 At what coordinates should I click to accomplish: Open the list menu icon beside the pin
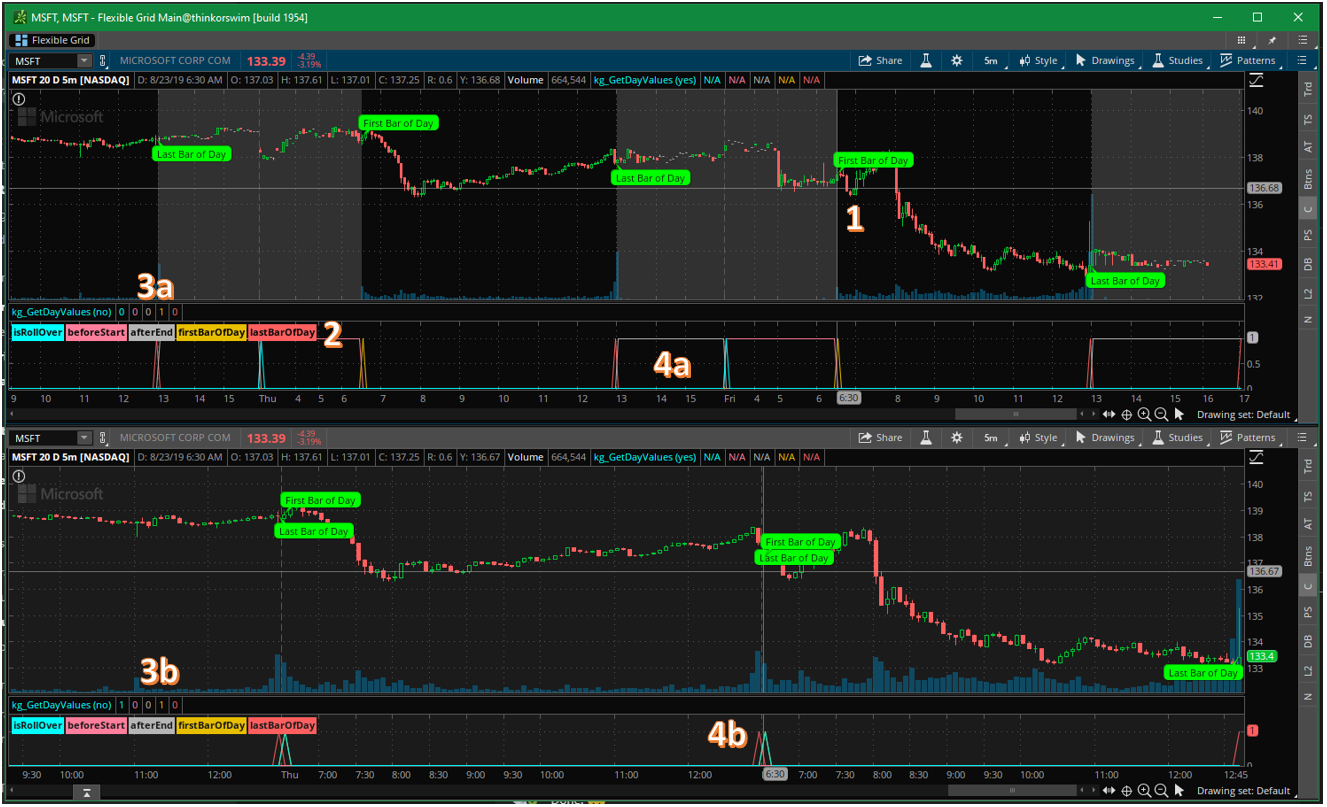pos(1303,40)
